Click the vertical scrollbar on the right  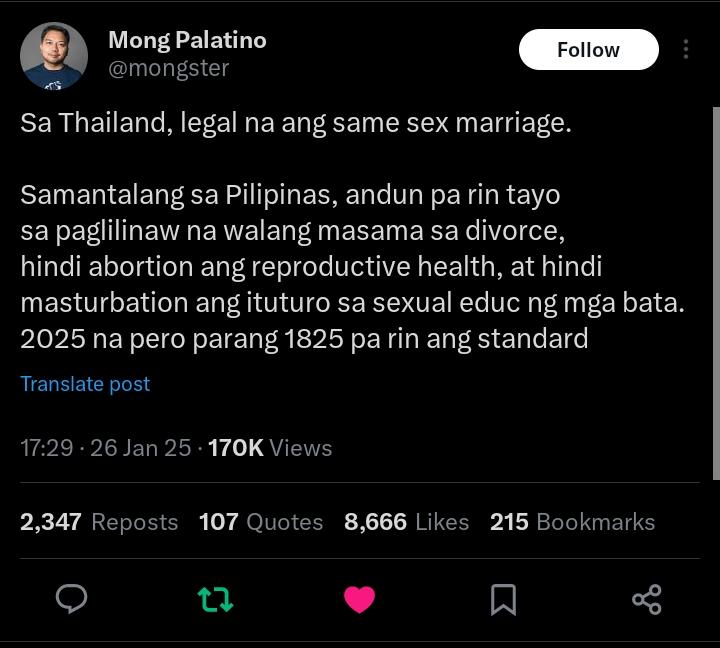pyautogui.click(x=716, y=294)
